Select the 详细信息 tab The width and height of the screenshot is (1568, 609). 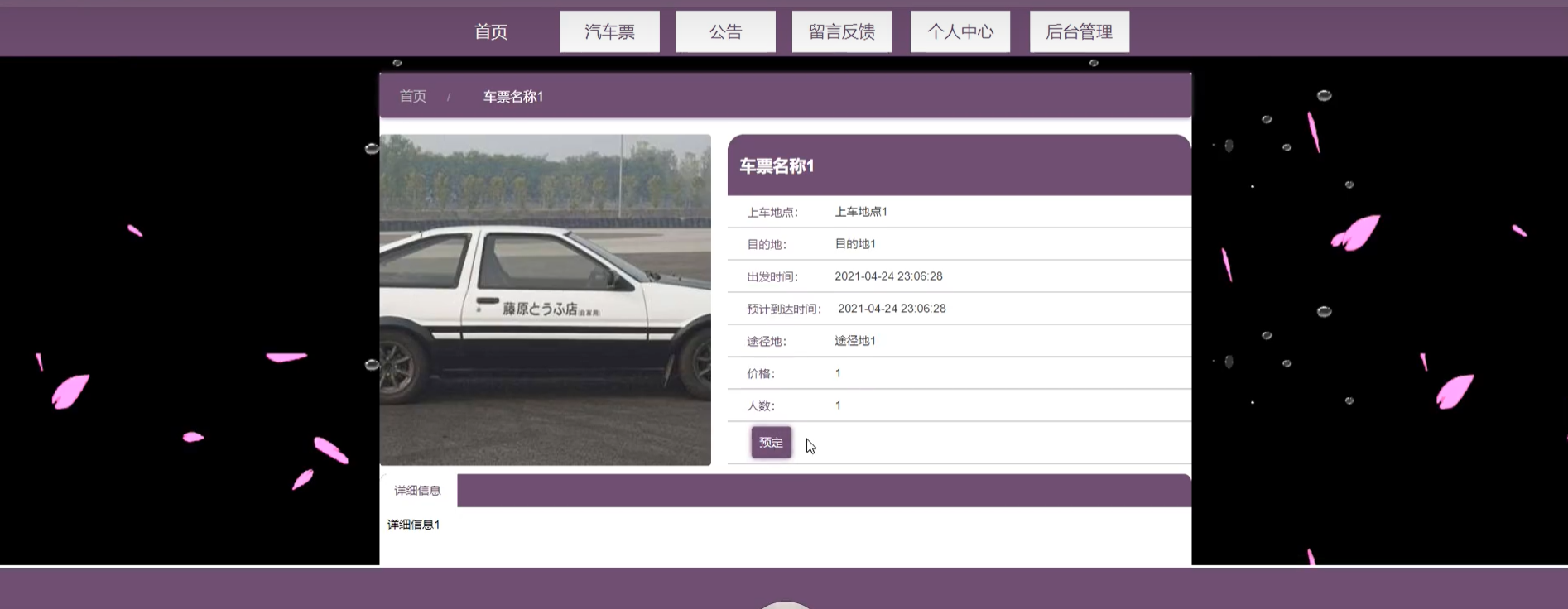[x=418, y=491]
